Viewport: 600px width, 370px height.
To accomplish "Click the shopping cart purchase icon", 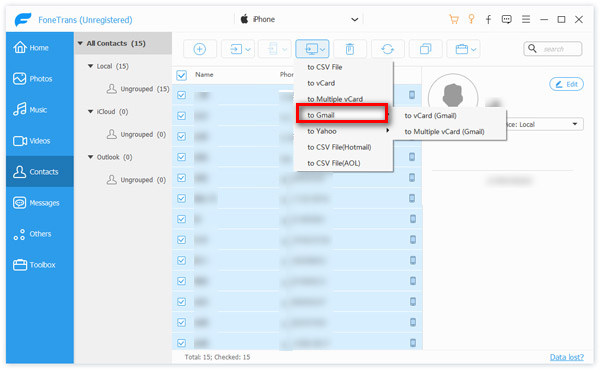I will (454, 19).
